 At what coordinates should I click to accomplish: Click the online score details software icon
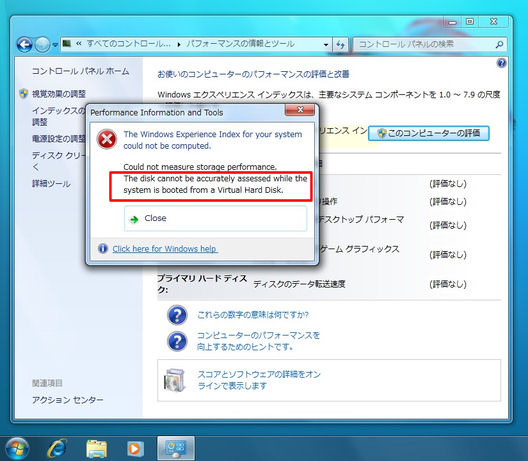174,381
